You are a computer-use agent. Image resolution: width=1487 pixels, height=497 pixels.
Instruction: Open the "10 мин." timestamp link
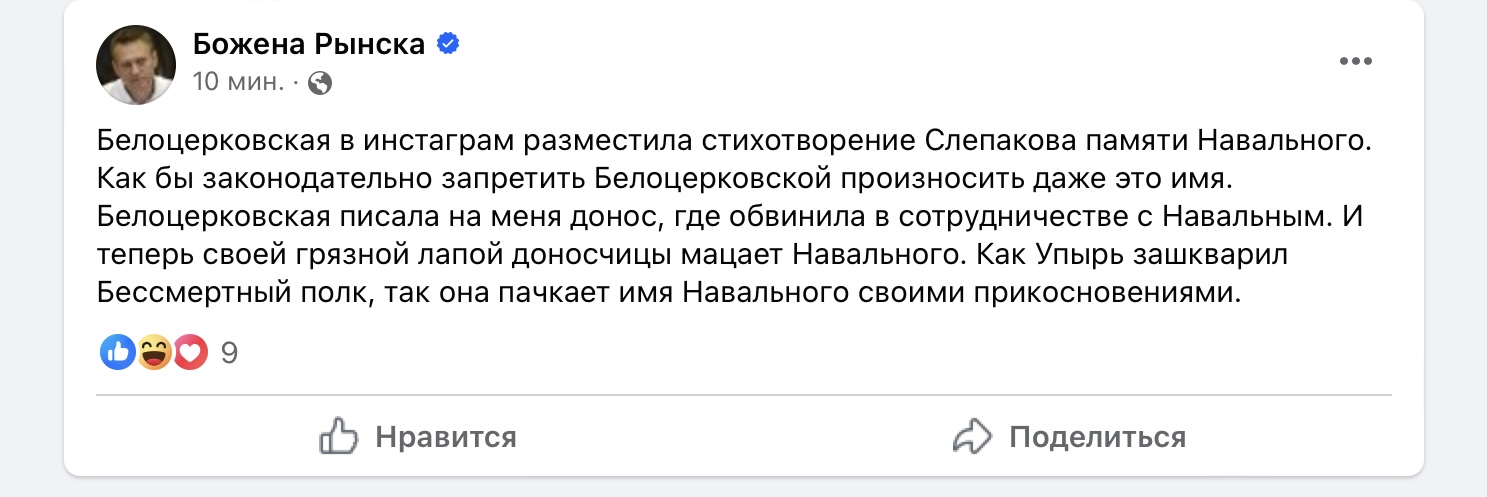237,83
